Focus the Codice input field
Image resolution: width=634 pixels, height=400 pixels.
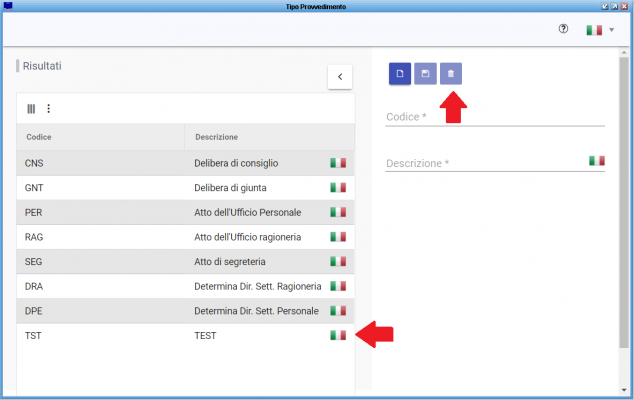pos(495,117)
